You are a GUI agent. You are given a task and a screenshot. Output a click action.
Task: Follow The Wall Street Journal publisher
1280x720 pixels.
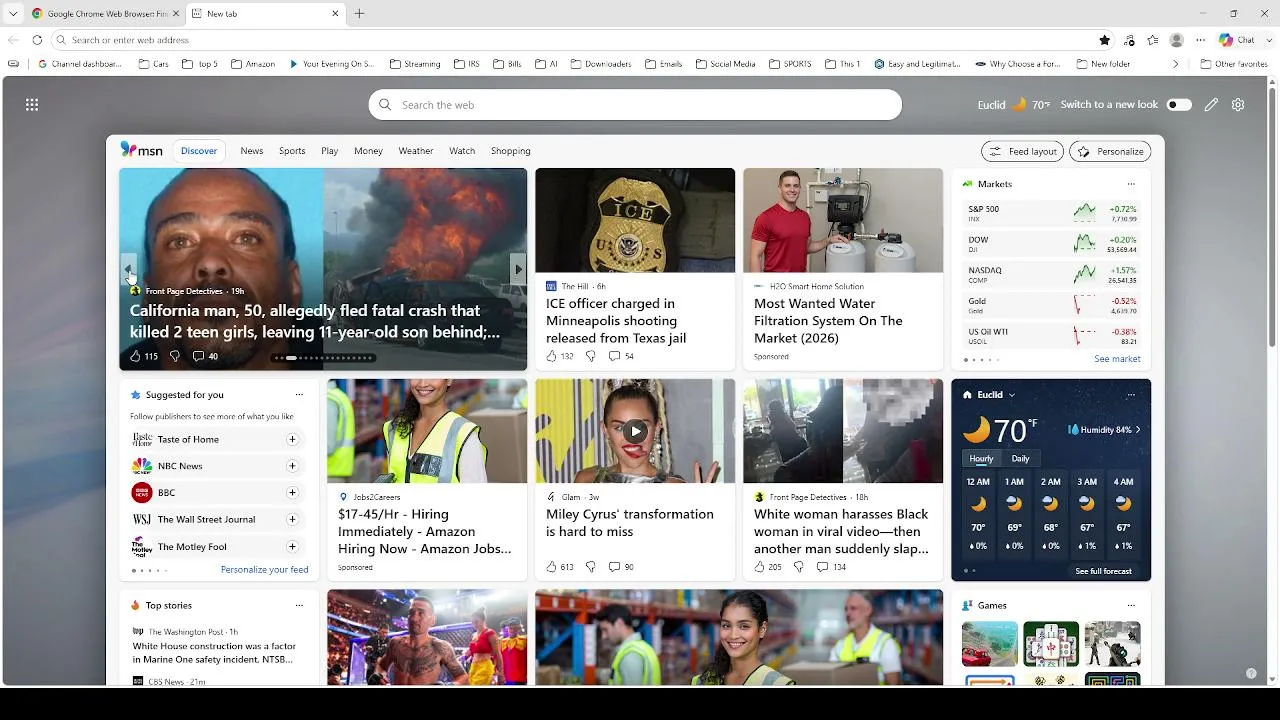pos(292,520)
